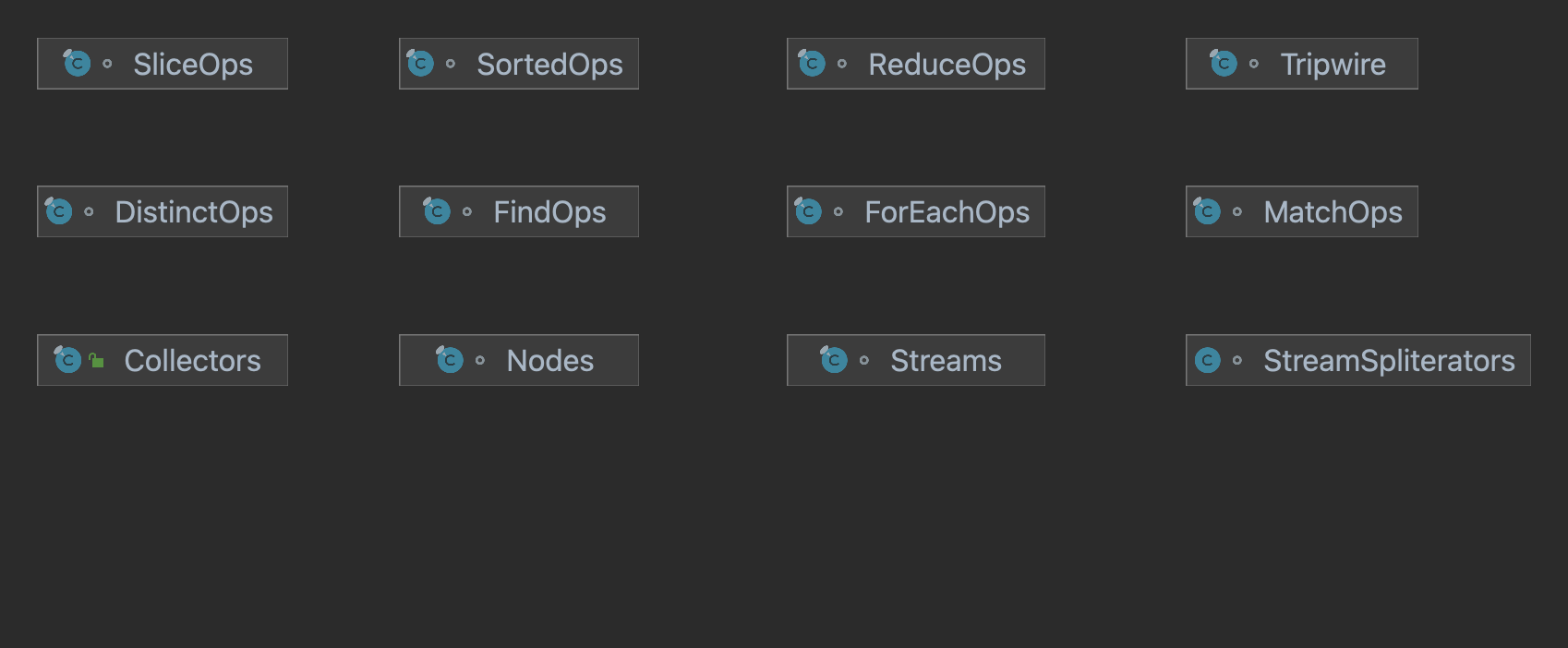Click the class icon beside Tripwire
Screen dimensions: 1568x648
[x=1224, y=64]
